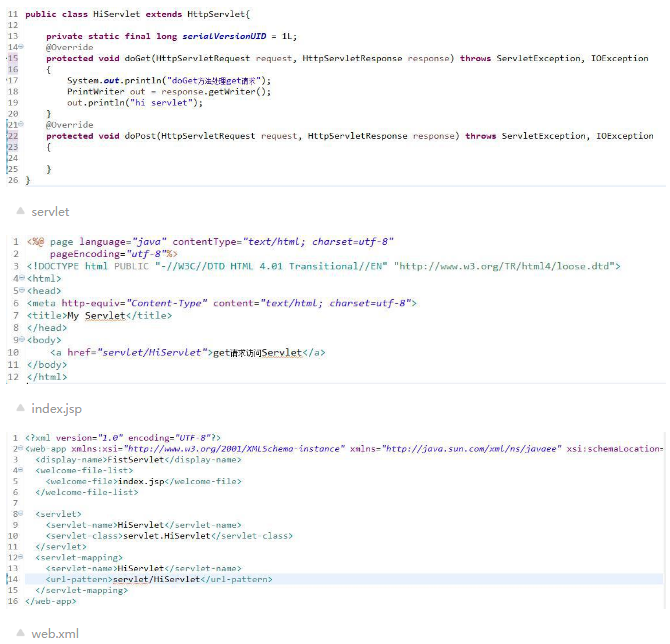Click the index.jsp caption label
670x644 pixels.
(57, 409)
